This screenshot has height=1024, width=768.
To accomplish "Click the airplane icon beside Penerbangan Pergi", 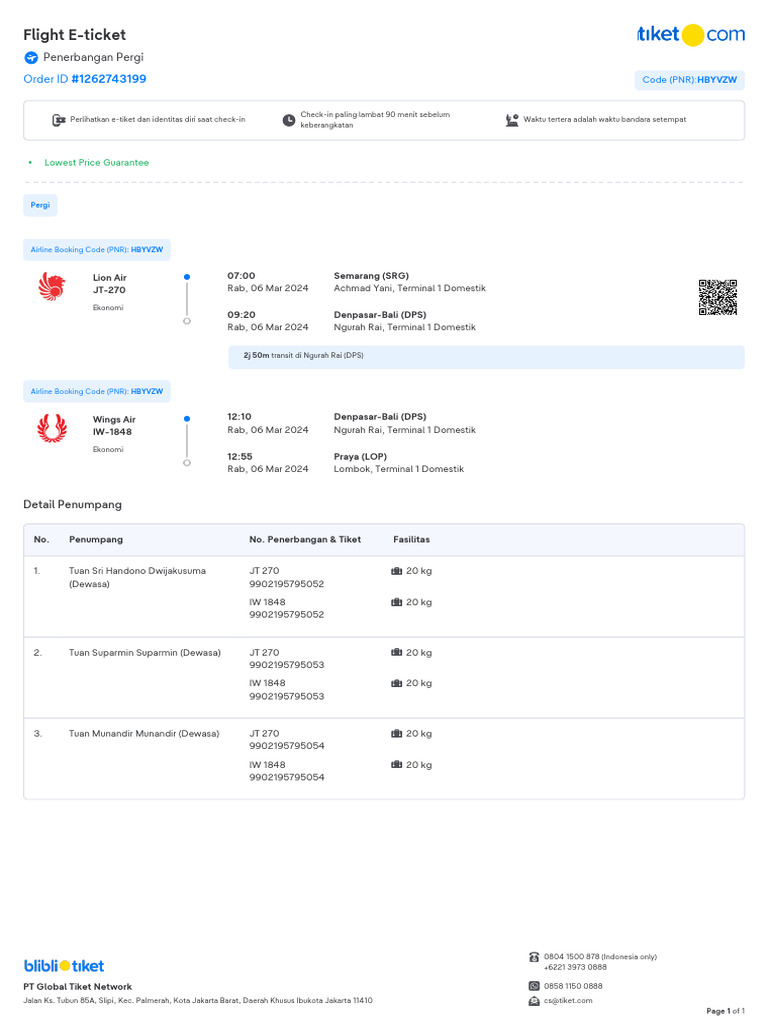I will click(x=30, y=58).
